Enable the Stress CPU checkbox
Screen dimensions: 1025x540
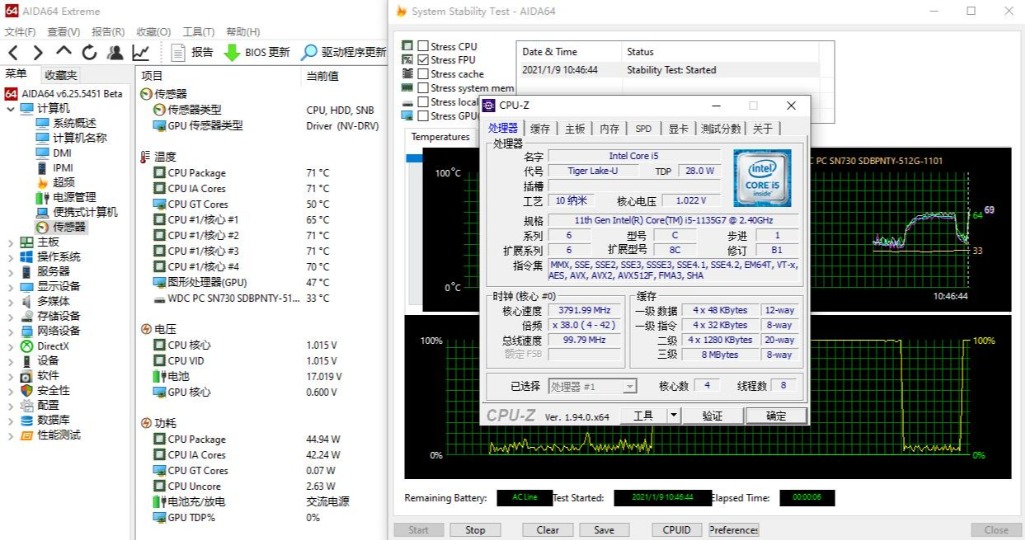pyautogui.click(x=423, y=46)
